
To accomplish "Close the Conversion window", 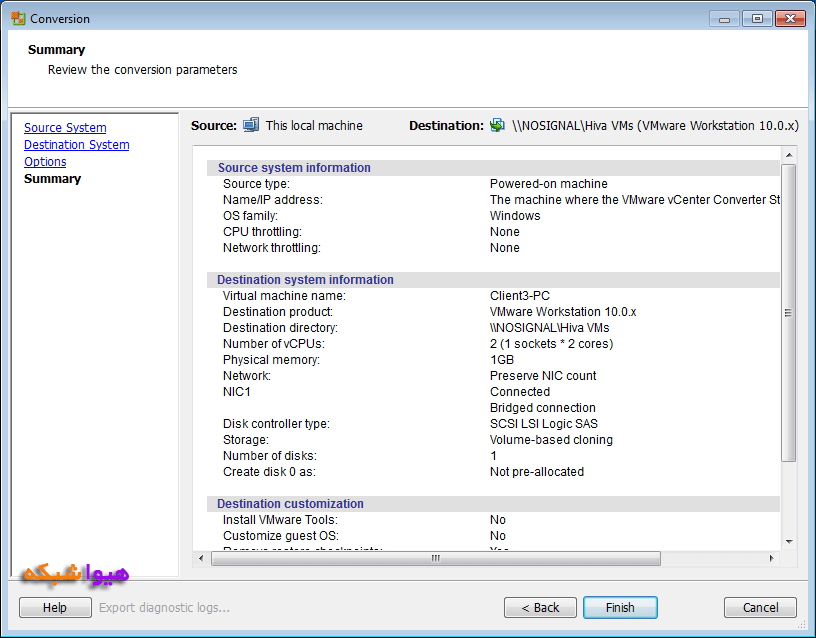I will [790, 19].
